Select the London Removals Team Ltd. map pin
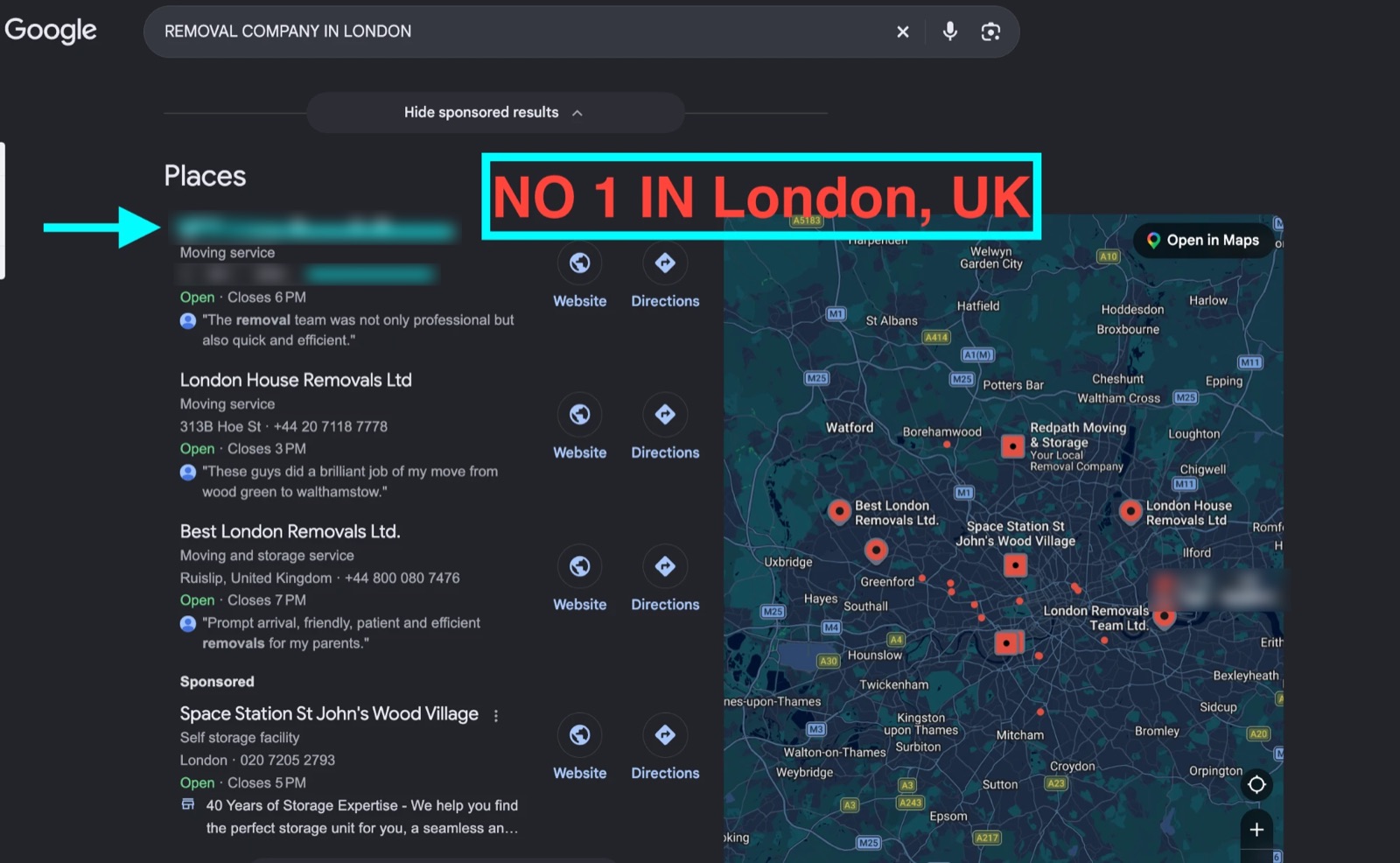This screenshot has width=1400, height=863. click(1164, 619)
